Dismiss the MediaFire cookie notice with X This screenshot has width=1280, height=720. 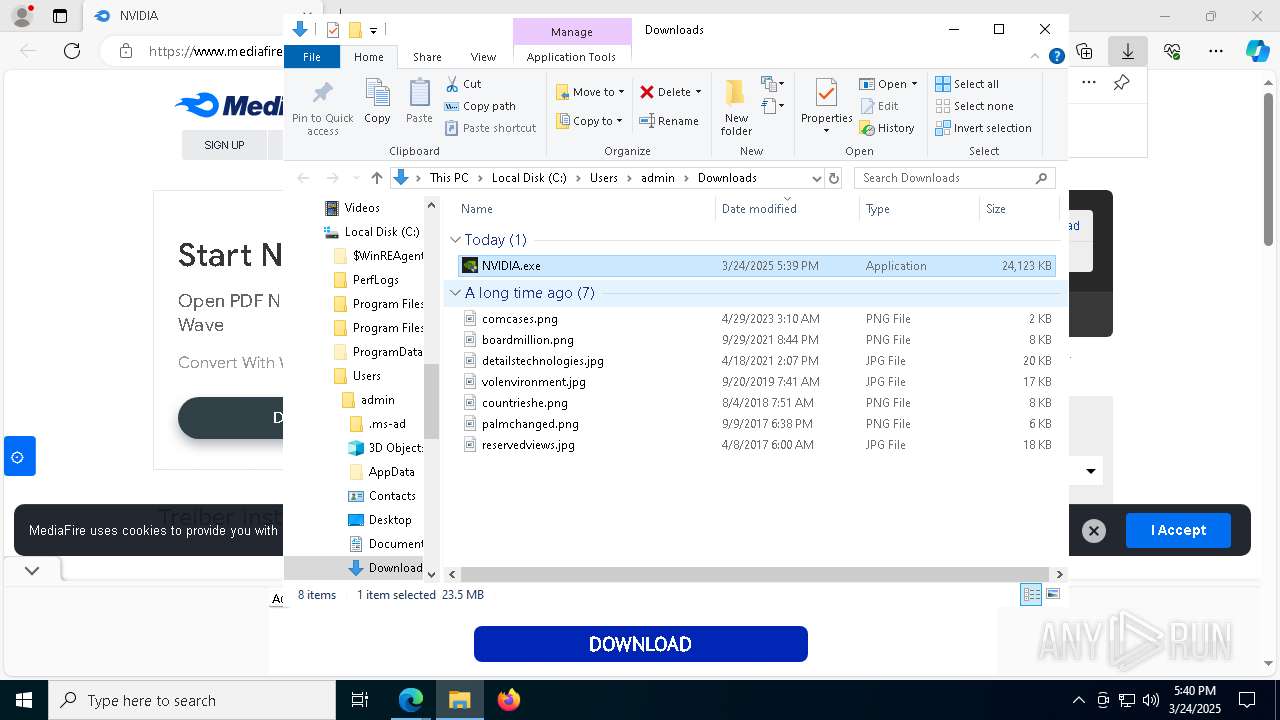pos(1094,531)
